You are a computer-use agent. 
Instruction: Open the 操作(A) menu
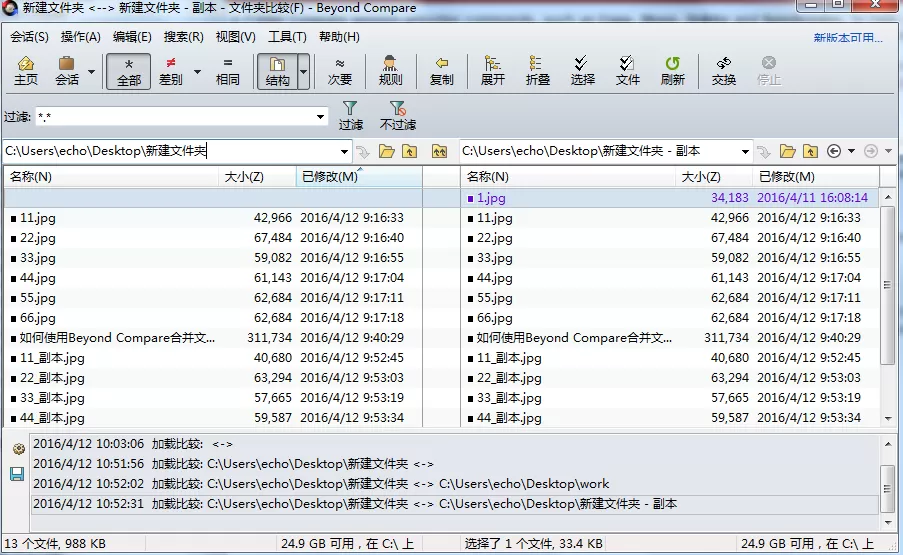coord(81,37)
